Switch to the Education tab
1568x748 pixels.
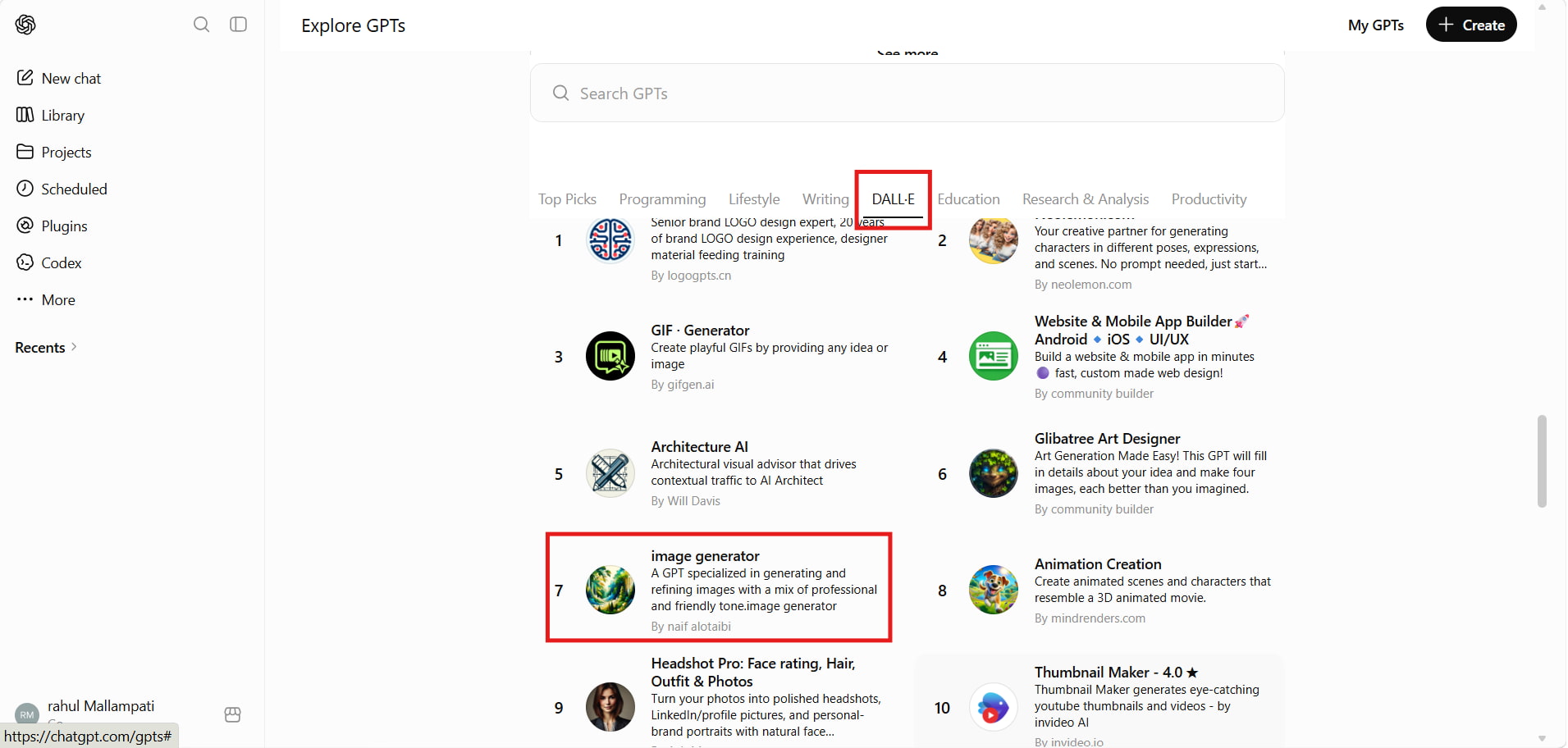point(968,199)
